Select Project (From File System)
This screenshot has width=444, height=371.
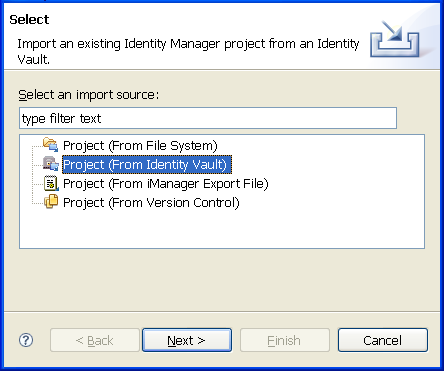[x=140, y=146]
